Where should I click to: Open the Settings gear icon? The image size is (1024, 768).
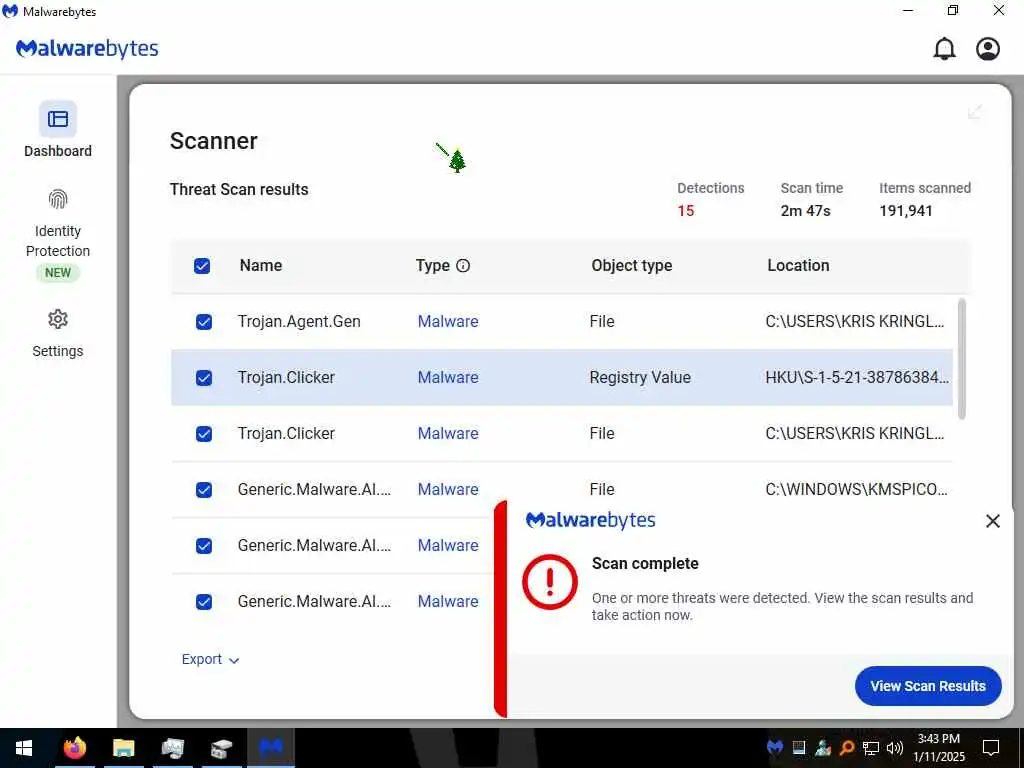pyautogui.click(x=57, y=319)
